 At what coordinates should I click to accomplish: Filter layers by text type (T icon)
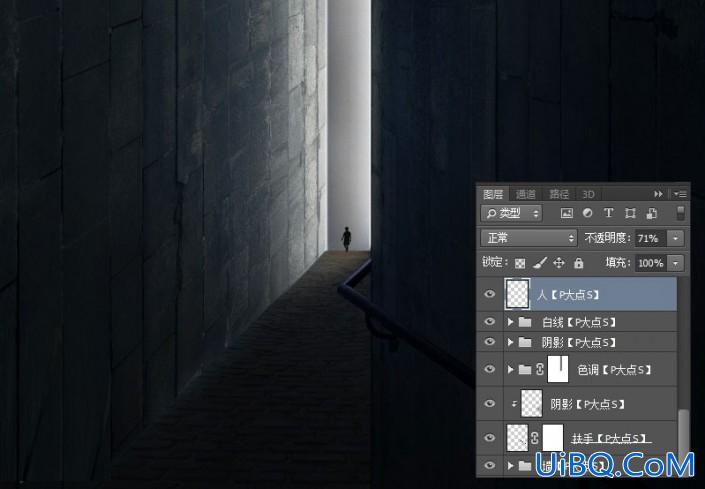click(608, 213)
